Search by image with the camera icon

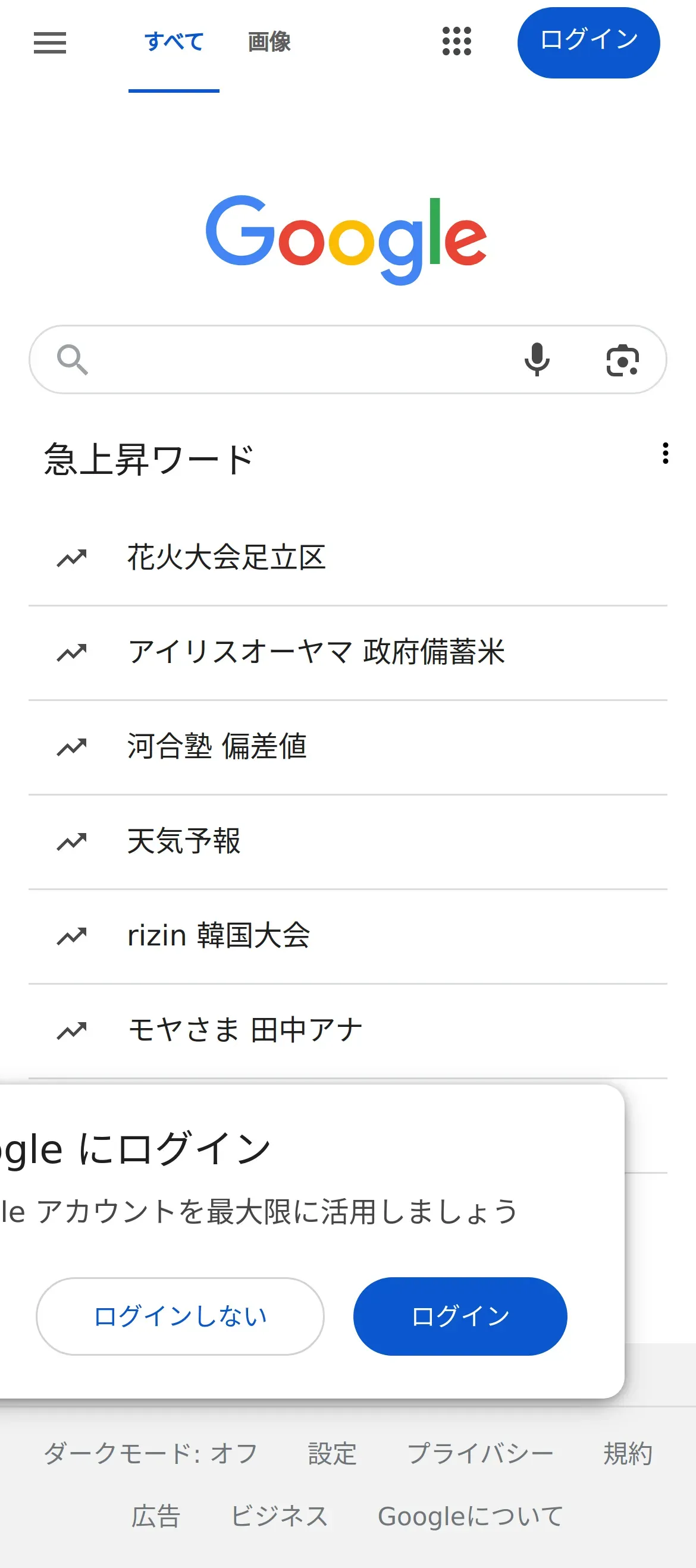click(x=622, y=360)
